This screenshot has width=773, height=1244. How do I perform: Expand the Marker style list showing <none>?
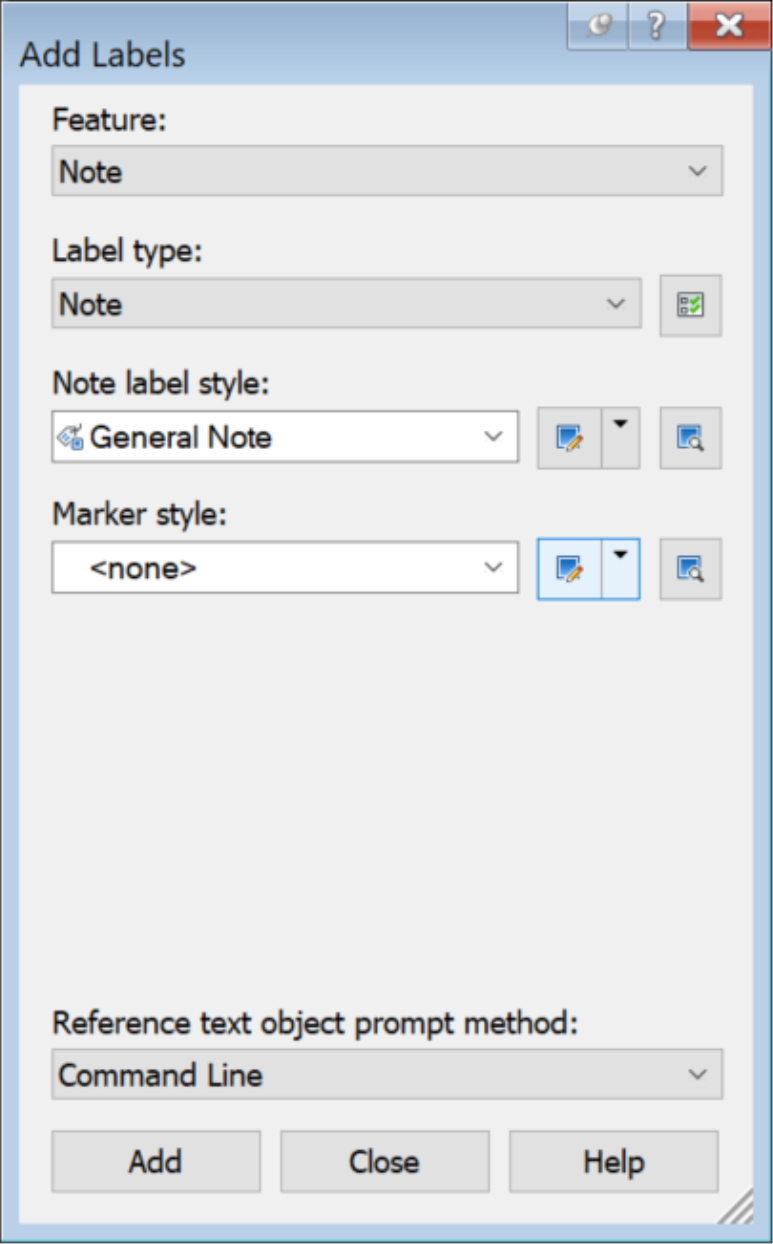coord(285,568)
